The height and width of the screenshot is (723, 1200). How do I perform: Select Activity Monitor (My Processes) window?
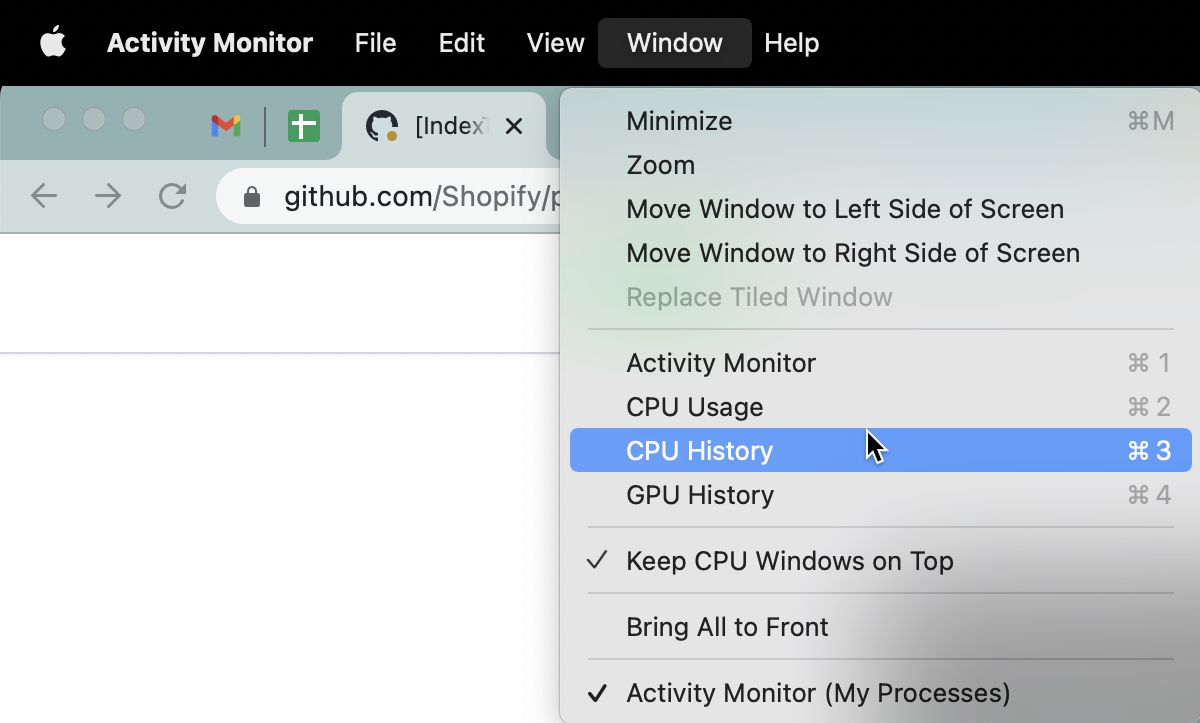[x=817, y=693]
